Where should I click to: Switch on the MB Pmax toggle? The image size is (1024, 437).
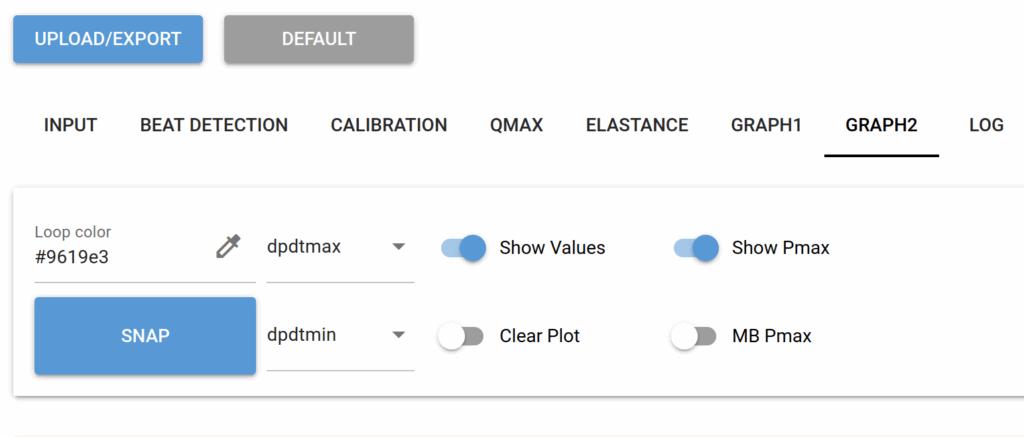tap(694, 336)
